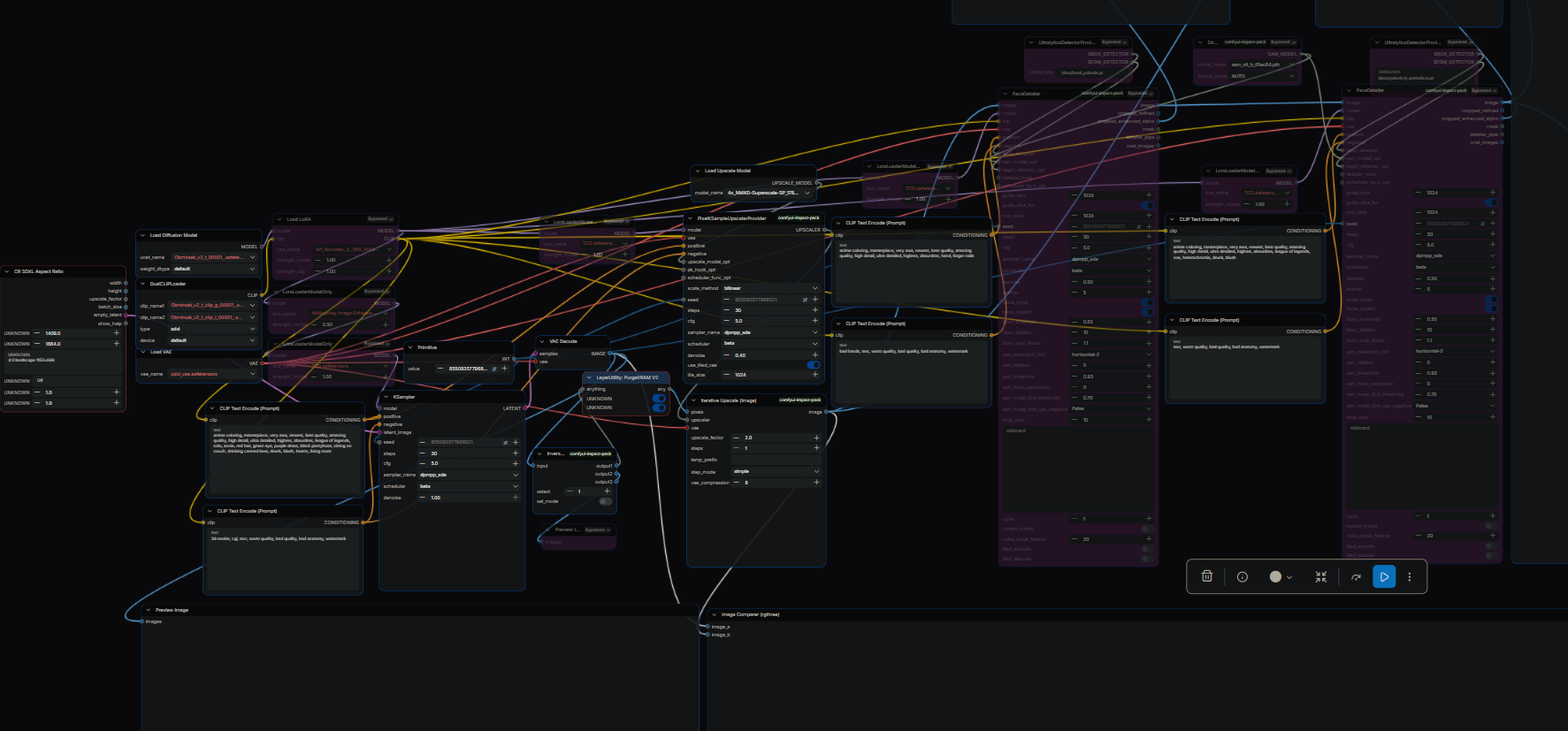Increase the 1409.0 value in CR SDXL Aspect Ratio
The width and height of the screenshot is (1568, 731).
tap(116, 333)
